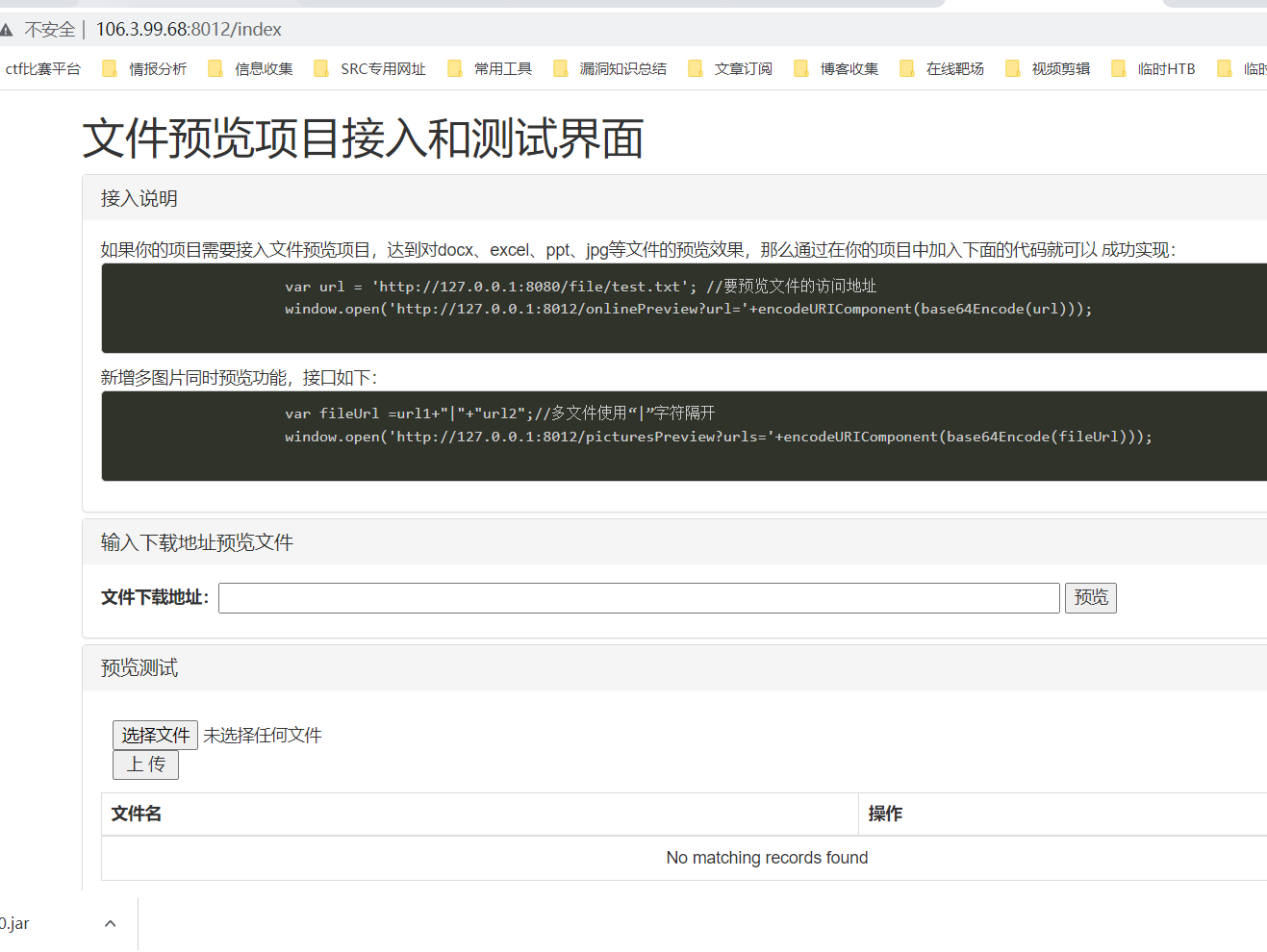This screenshot has width=1267, height=952.
Task: Click the 'var fileUrl' code line
Action: [500, 413]
